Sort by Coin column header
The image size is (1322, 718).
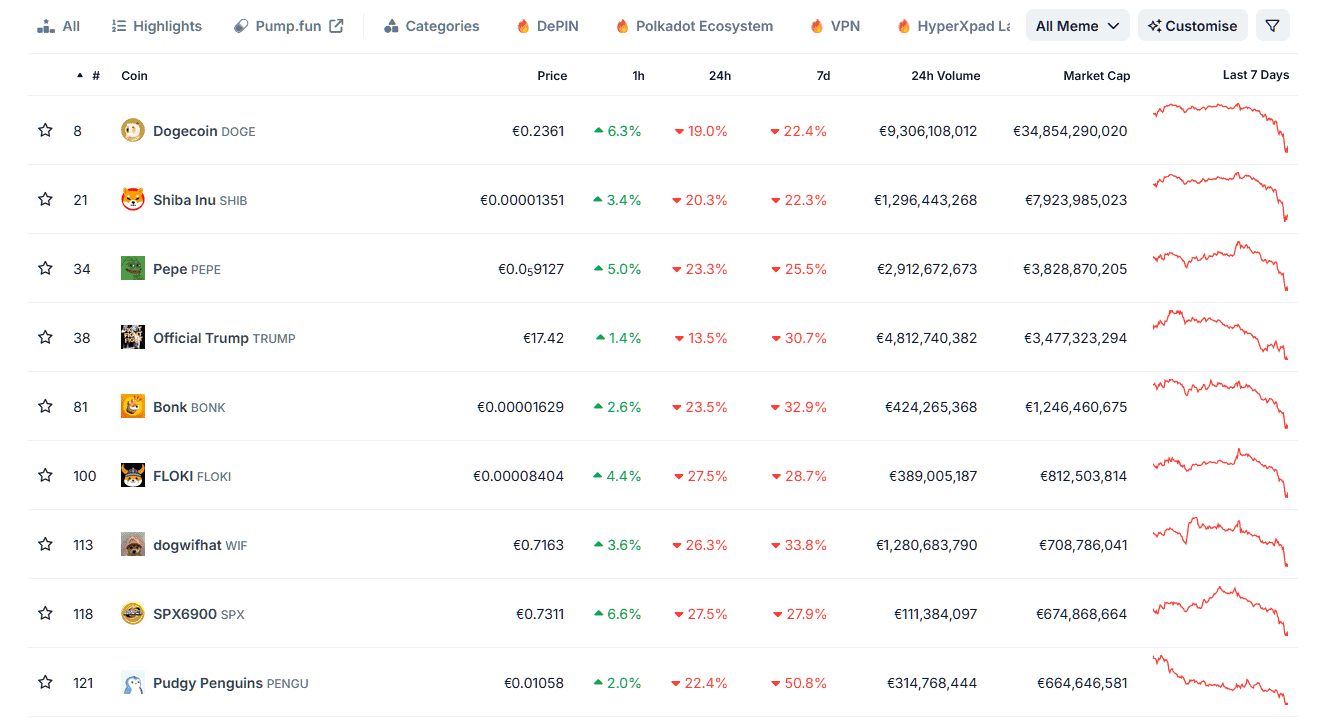coord(134,75)
